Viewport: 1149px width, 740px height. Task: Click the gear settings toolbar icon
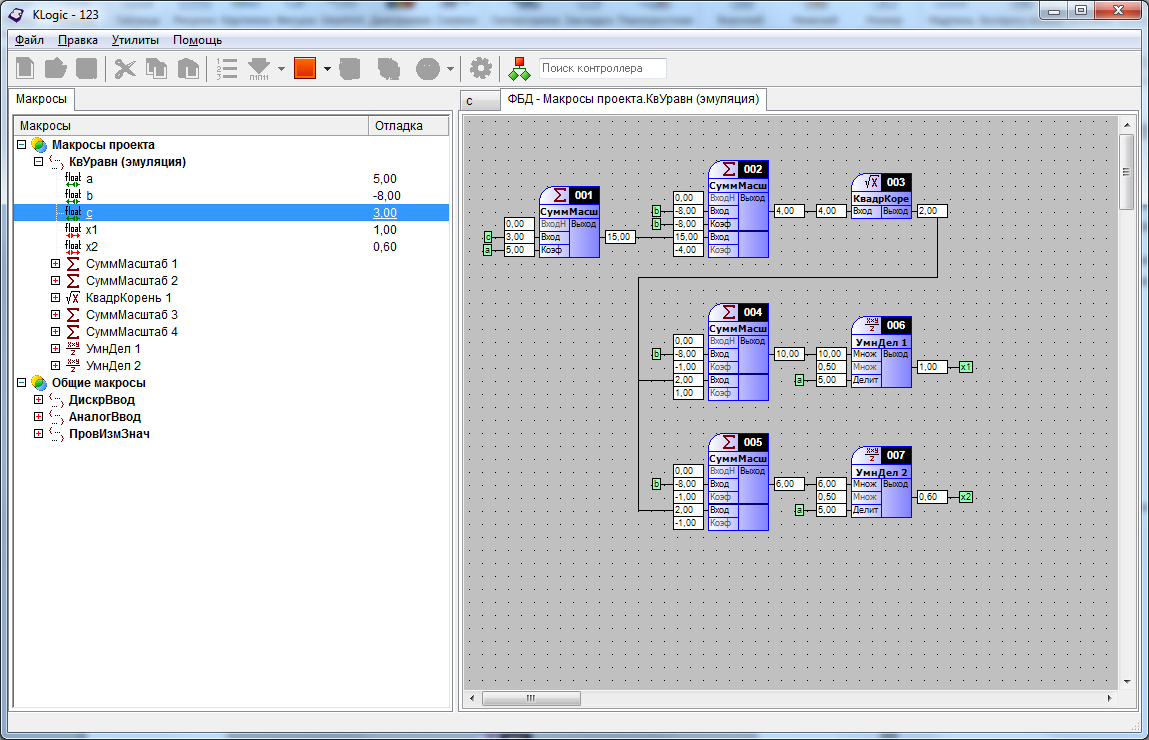coord(481,69)
